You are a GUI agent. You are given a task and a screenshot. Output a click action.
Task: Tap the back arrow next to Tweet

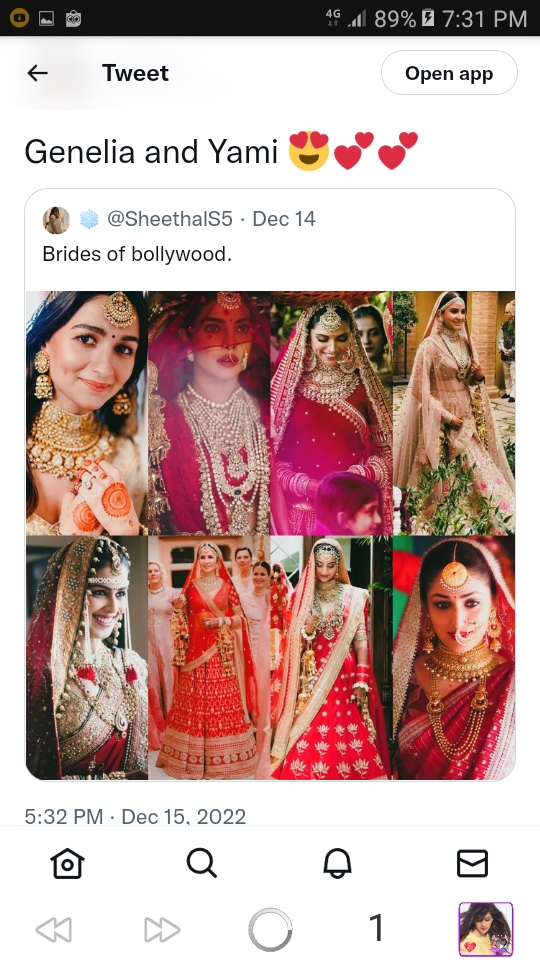click(37, 73)
